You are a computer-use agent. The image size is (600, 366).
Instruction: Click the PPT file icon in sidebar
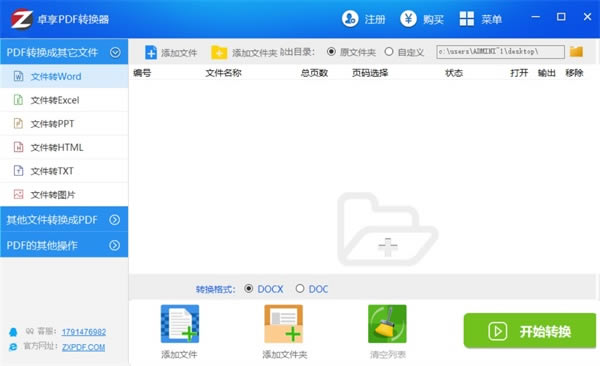tap(18, 123)
